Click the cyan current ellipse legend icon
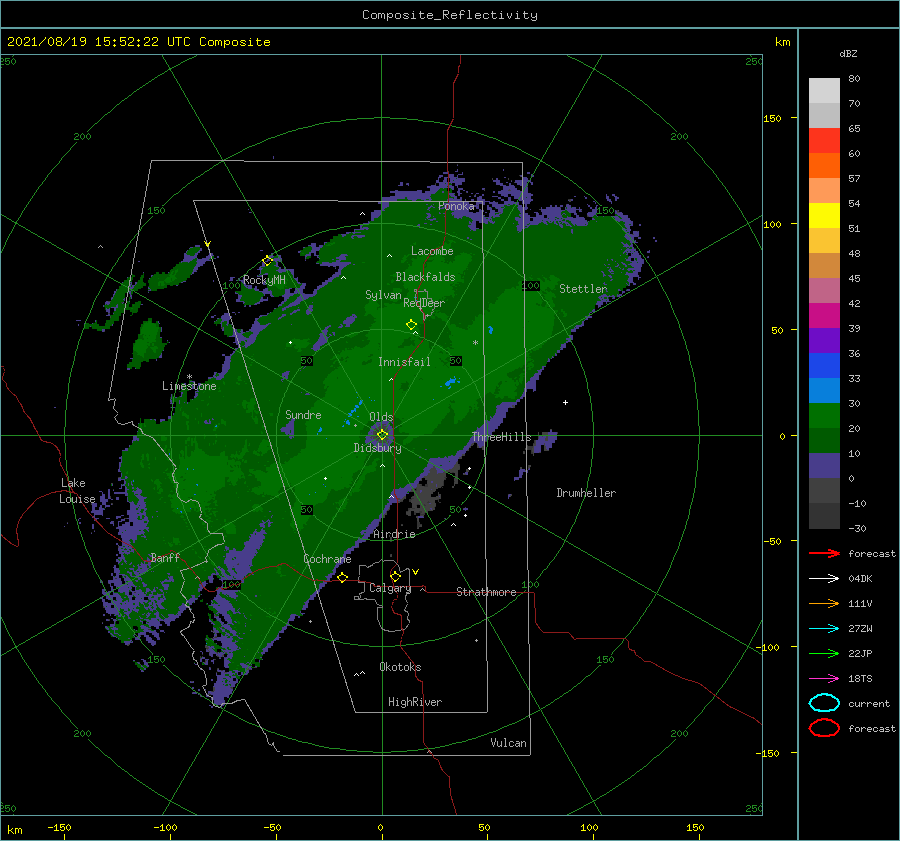The width and height of the screenshot is (900, 841). (x=824, y=703)
